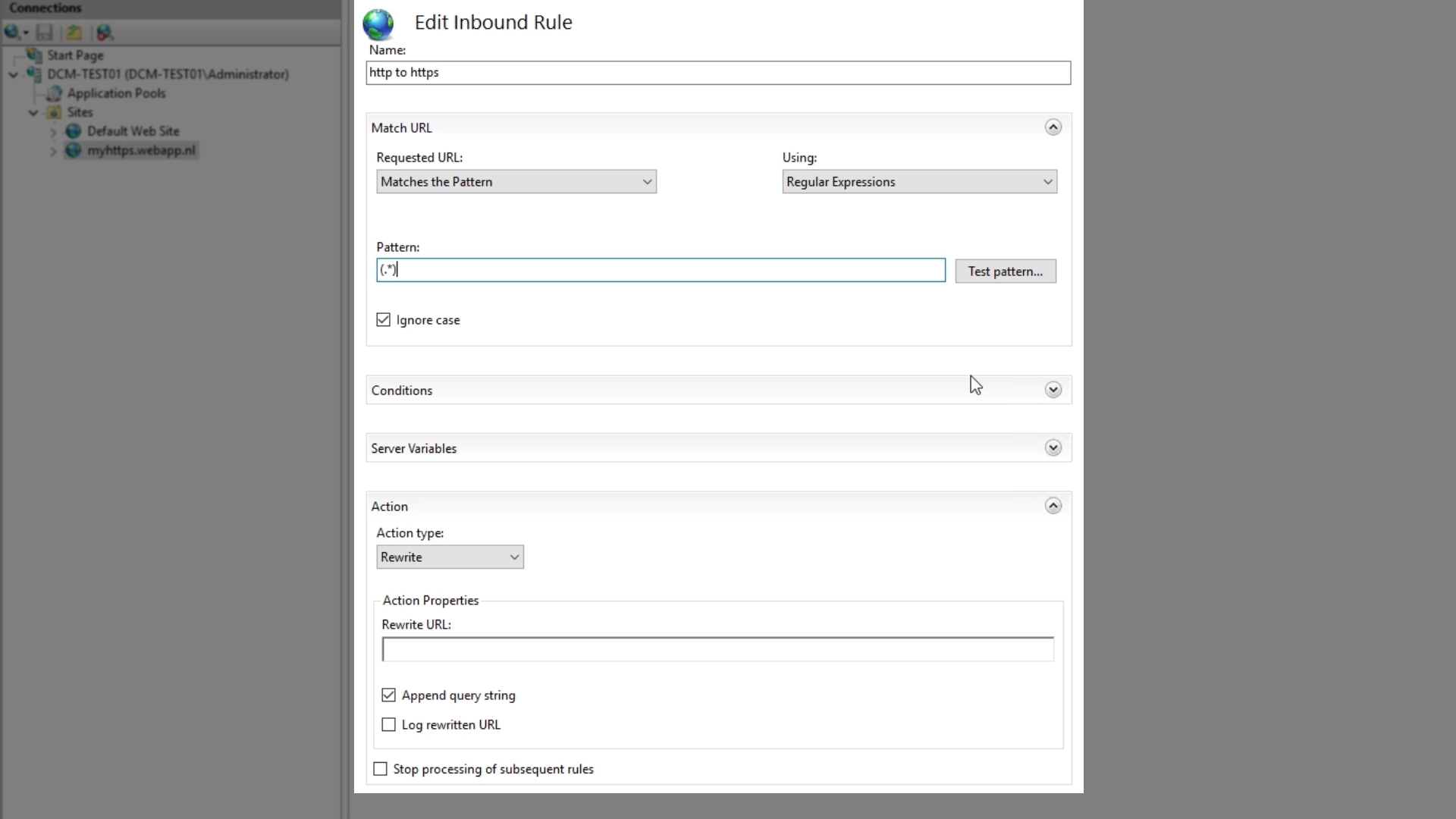Open the Using Regular Expressions dropdown
The image size is (1456, 819).
(919, 182)
